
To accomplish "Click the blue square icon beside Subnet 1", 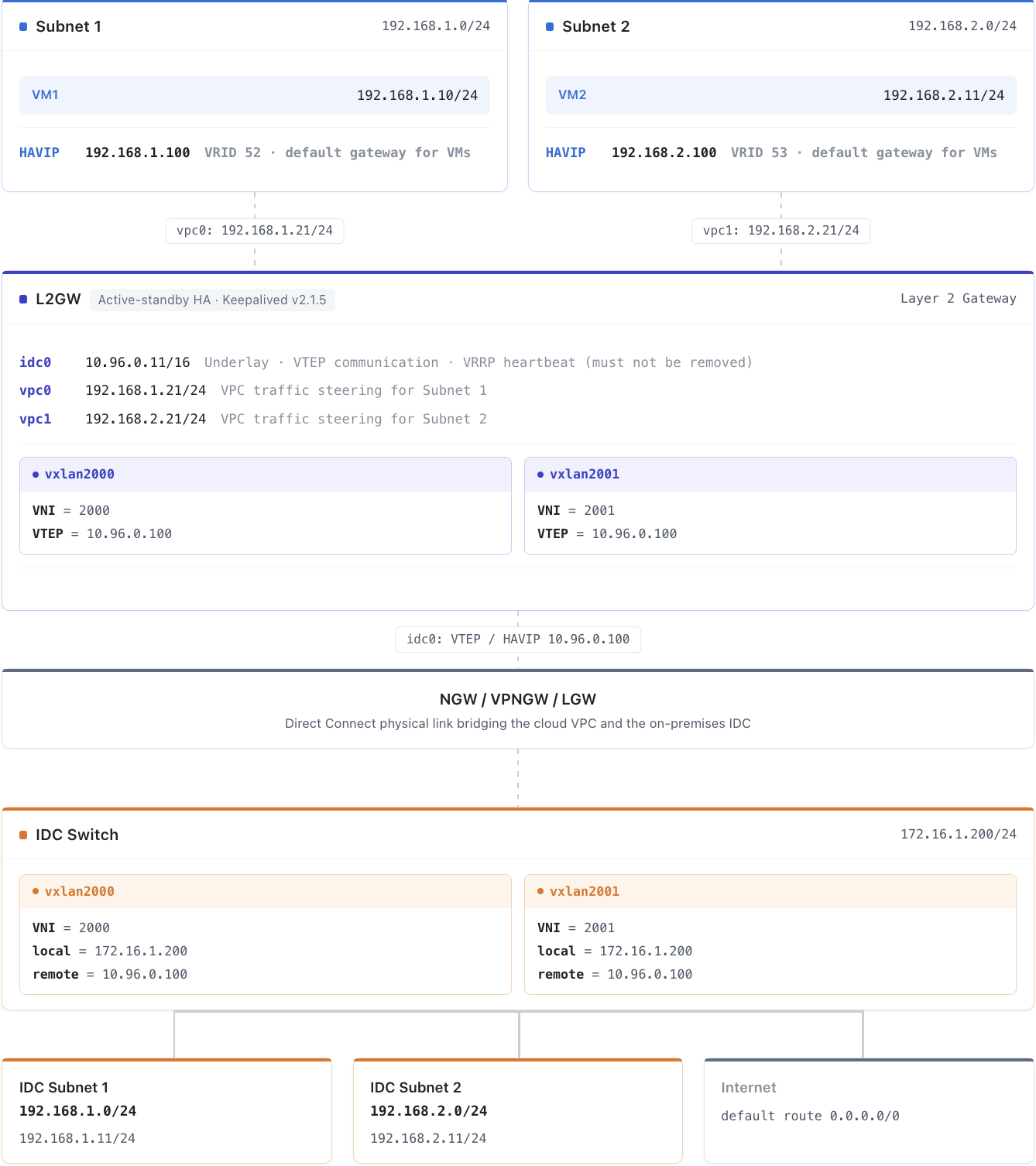I will point(23,27).
